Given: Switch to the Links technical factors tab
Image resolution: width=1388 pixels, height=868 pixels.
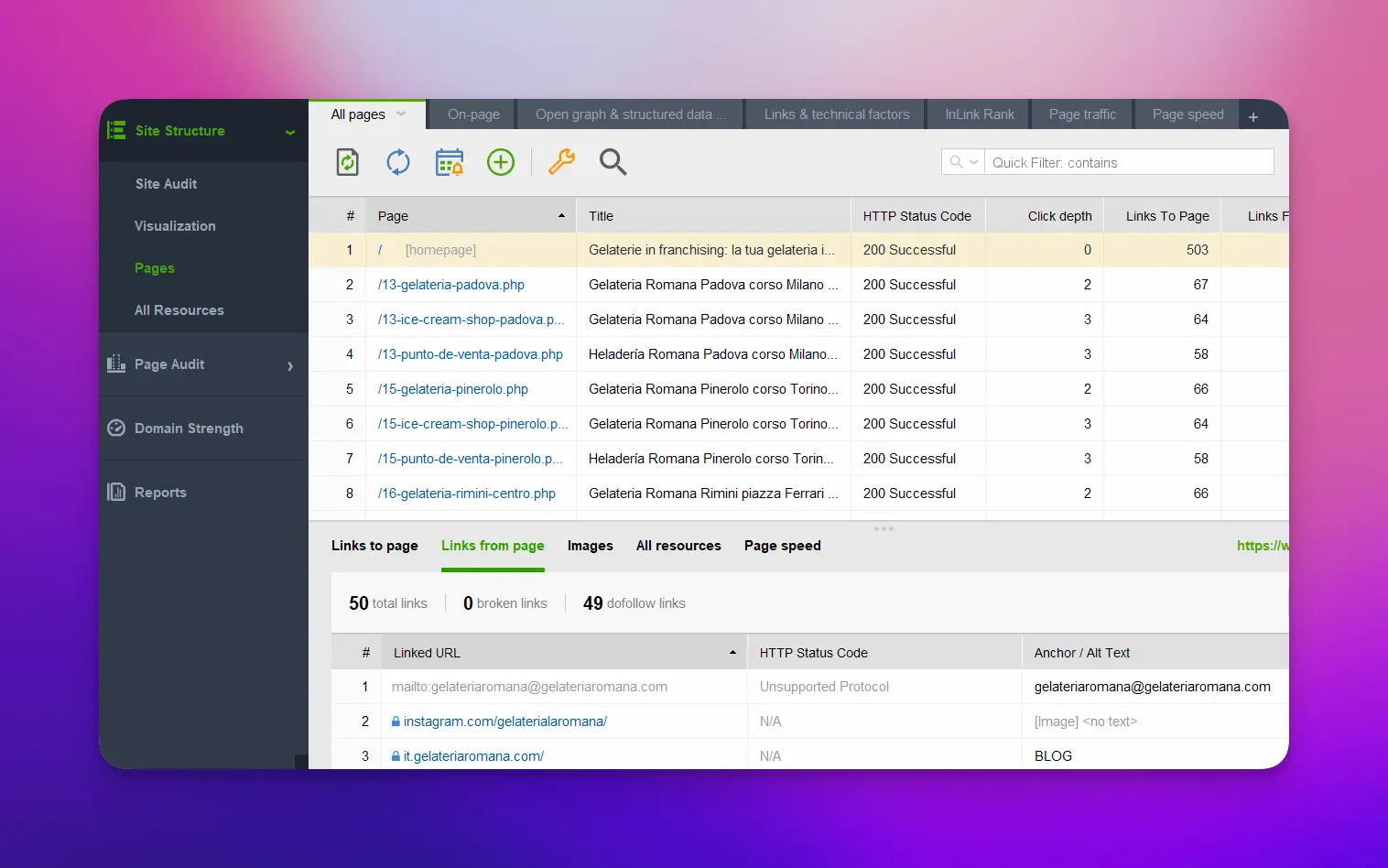Looking at the screenshot, I should pyautogui.click(x=834, y=114).
